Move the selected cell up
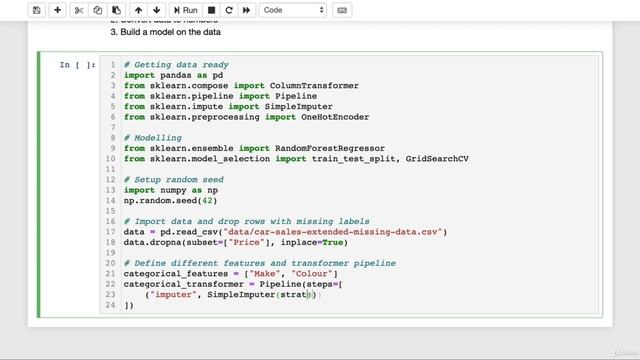Image resolution: width=640 pixels, height=360 pixels. [138, 10]
